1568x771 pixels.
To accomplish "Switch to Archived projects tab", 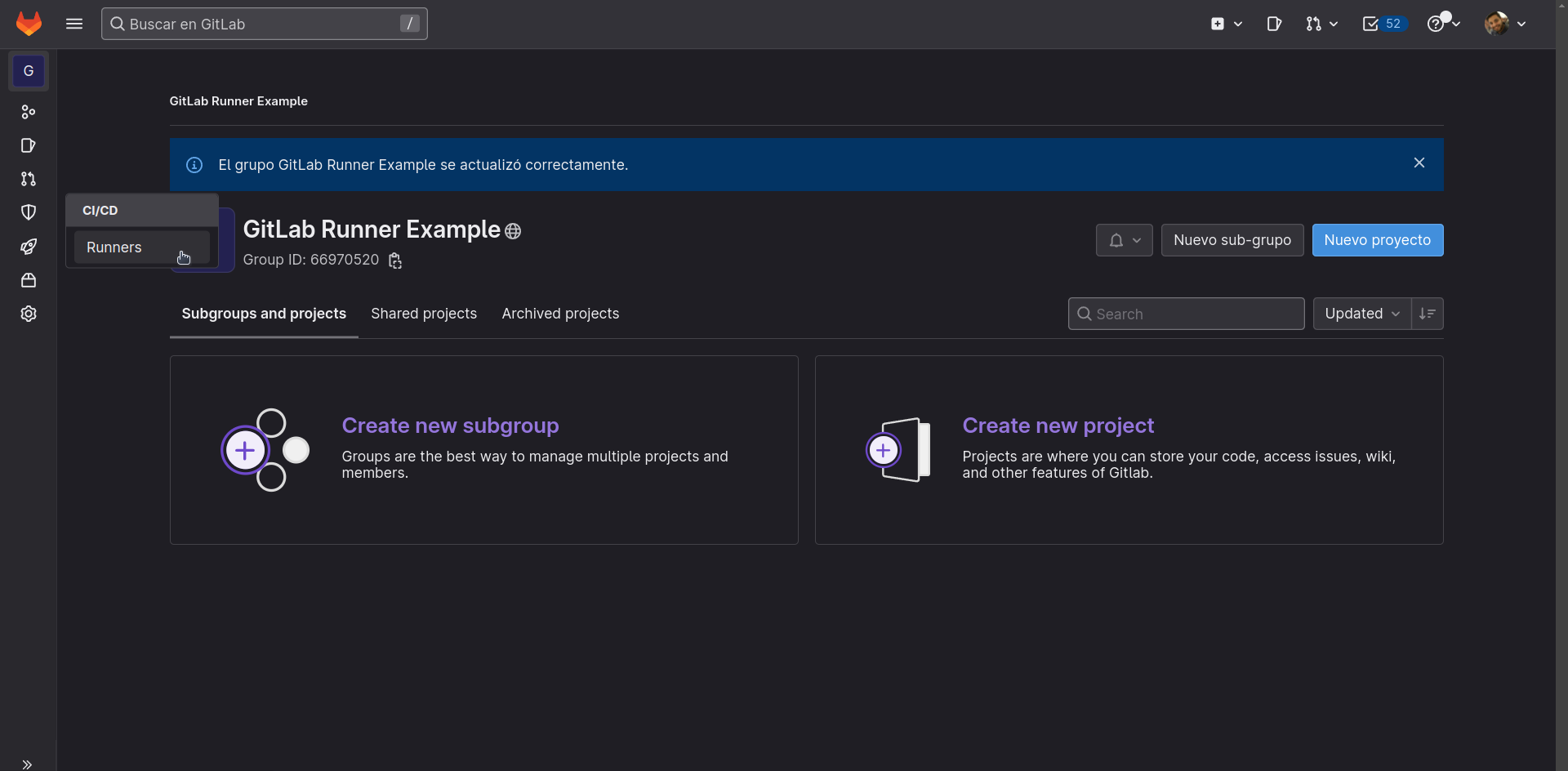I will point(560,314).
